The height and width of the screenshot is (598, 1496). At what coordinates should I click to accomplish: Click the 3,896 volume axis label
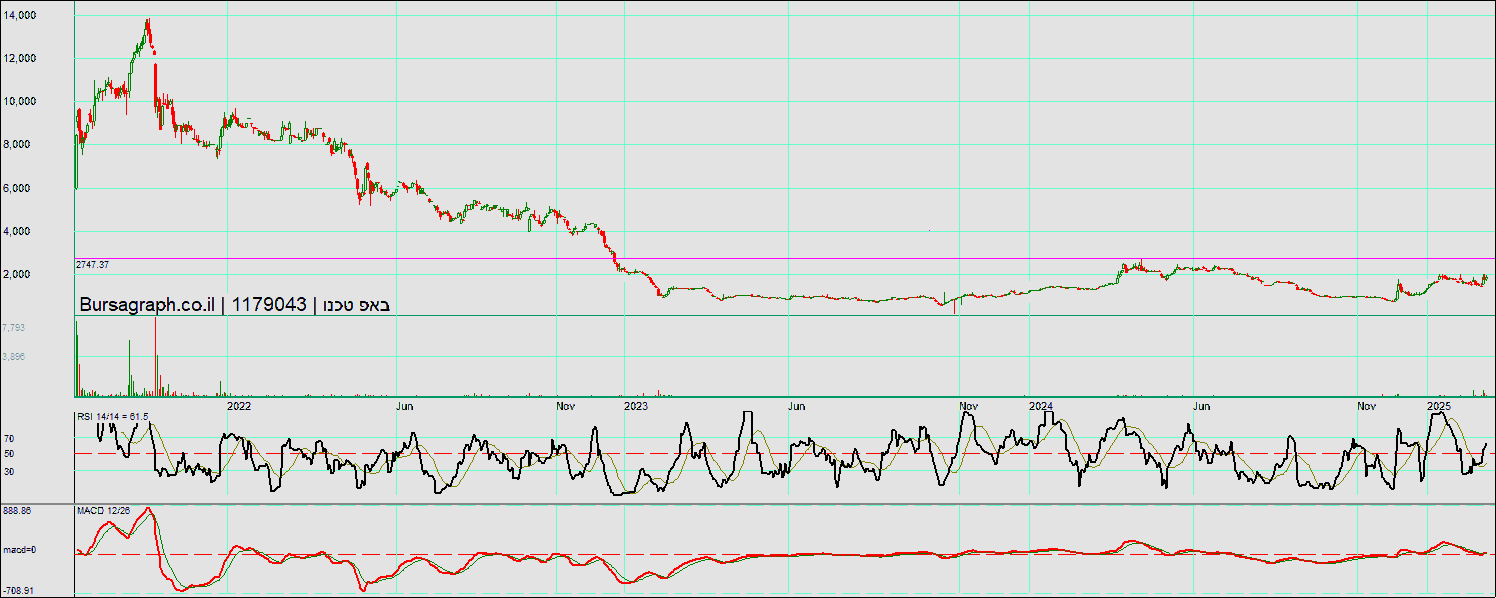pyautogui.click(x=13, y=356)
